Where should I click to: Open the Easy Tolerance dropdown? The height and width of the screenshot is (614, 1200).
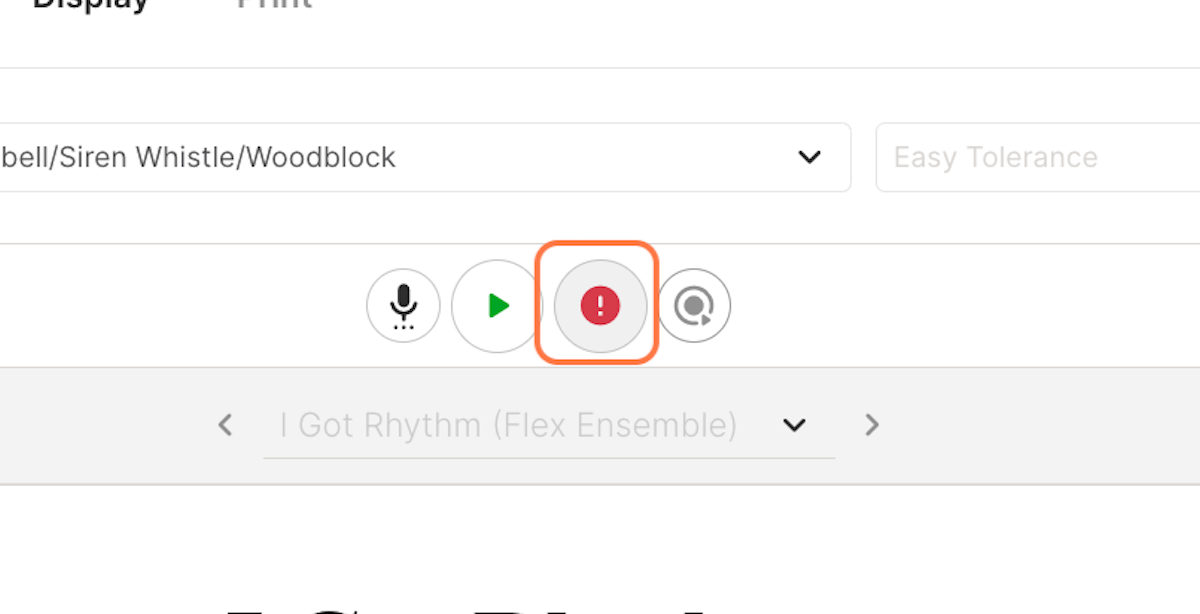[1038, 157]
